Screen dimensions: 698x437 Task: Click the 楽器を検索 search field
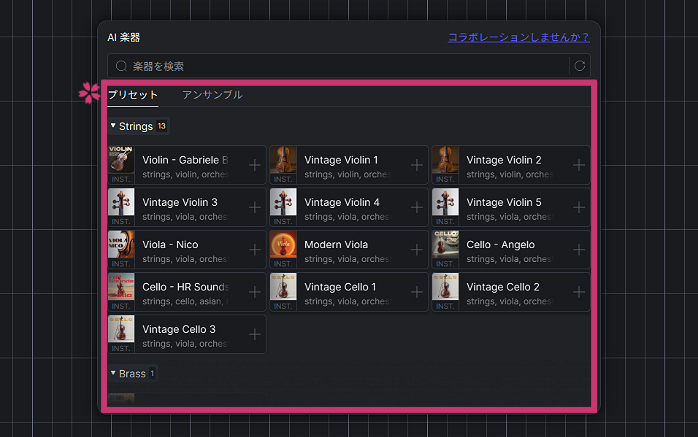click(340, 66)
